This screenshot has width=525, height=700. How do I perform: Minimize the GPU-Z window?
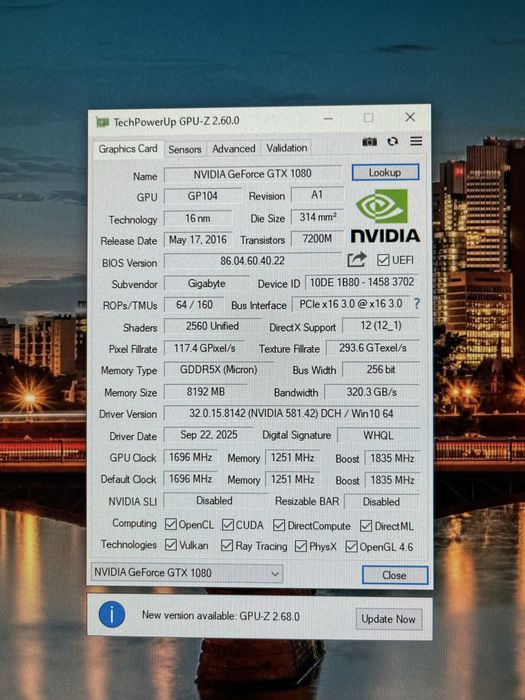coord(328,119)
